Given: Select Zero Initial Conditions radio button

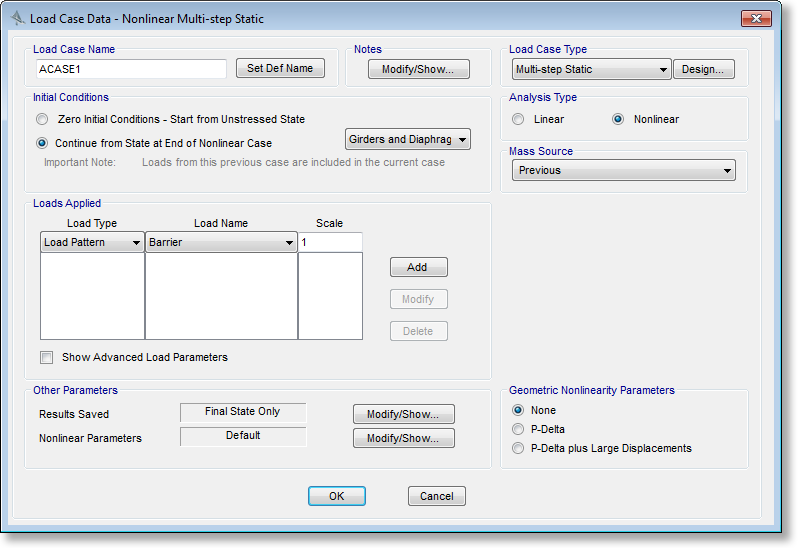Looking at the screenshot, I should tap(42, 119).
